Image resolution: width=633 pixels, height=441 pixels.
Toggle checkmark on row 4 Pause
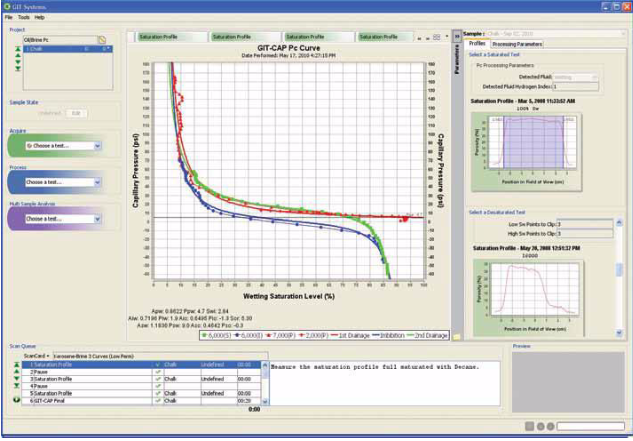(x=158, y=386)
